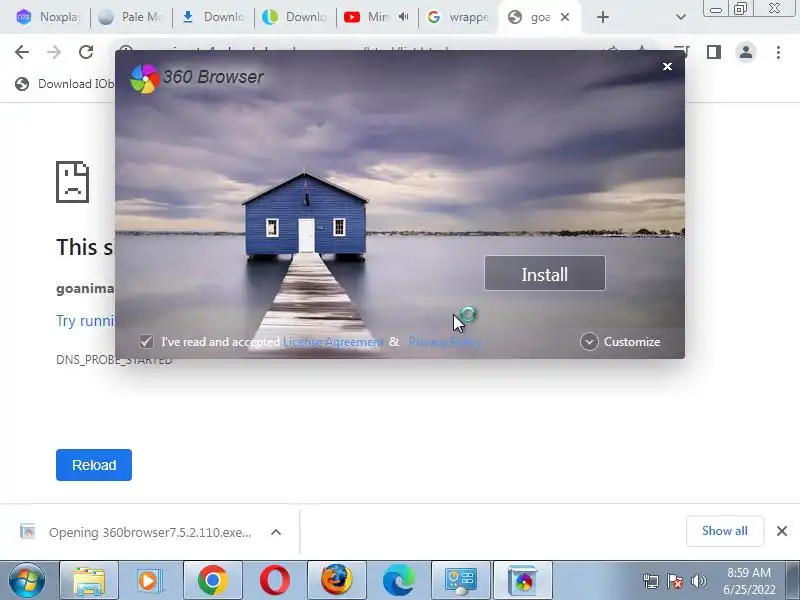
Task: Click the sad page error icon
Action: [72, 182]
